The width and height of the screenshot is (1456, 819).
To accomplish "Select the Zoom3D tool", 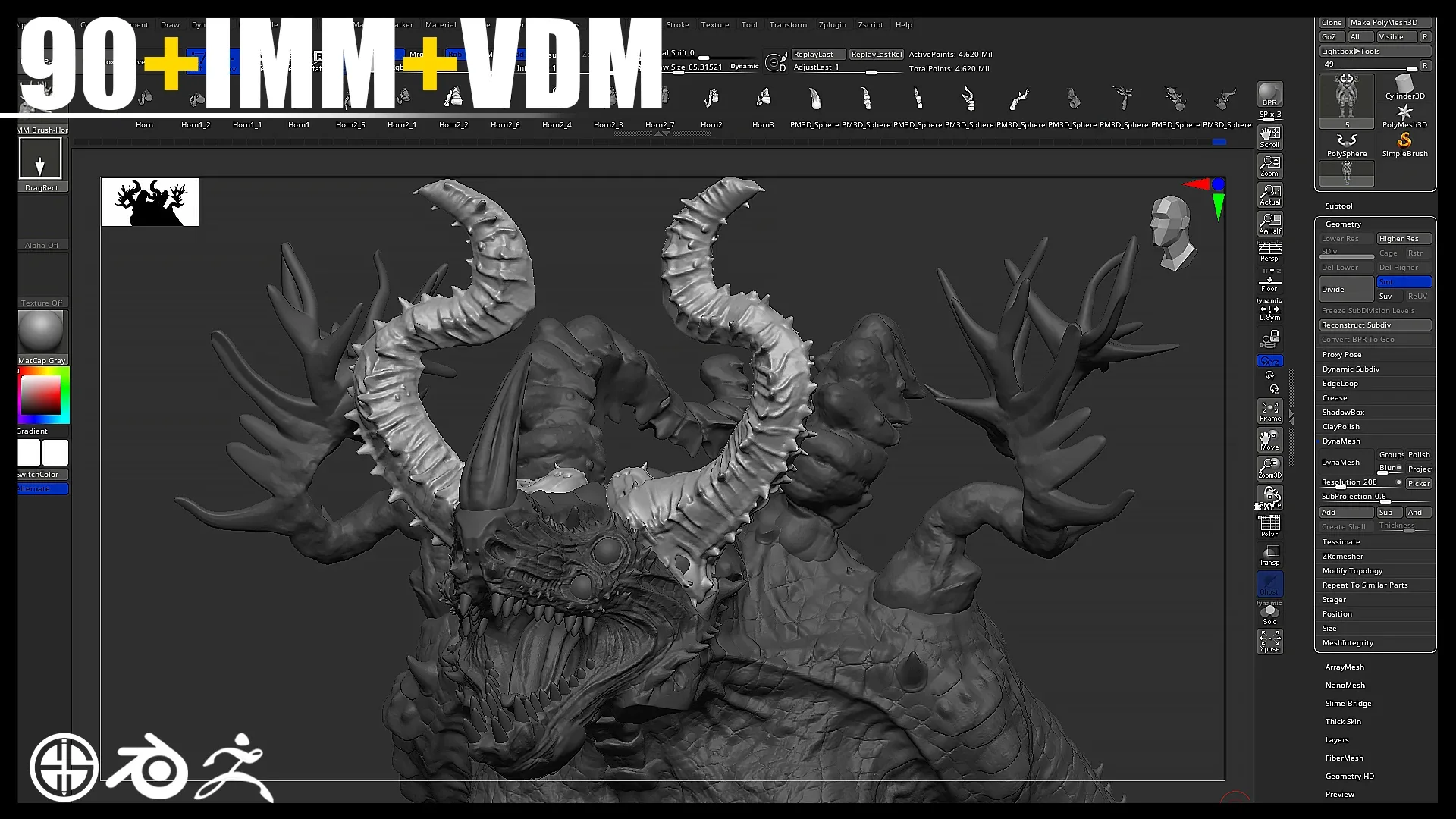I will [1269, 469].
